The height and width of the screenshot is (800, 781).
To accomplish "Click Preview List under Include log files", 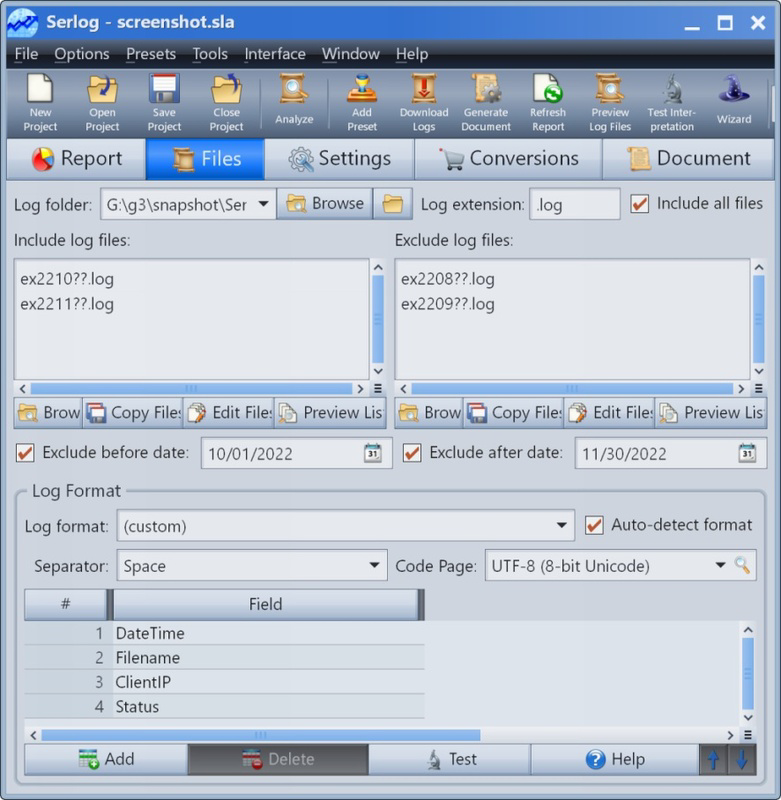I will [x=330, y=413].
